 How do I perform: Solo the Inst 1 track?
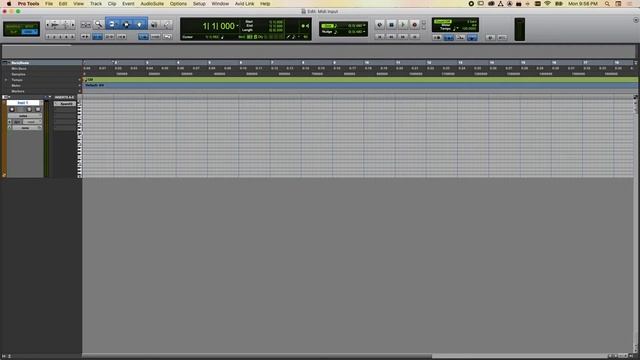coord(29,109)
